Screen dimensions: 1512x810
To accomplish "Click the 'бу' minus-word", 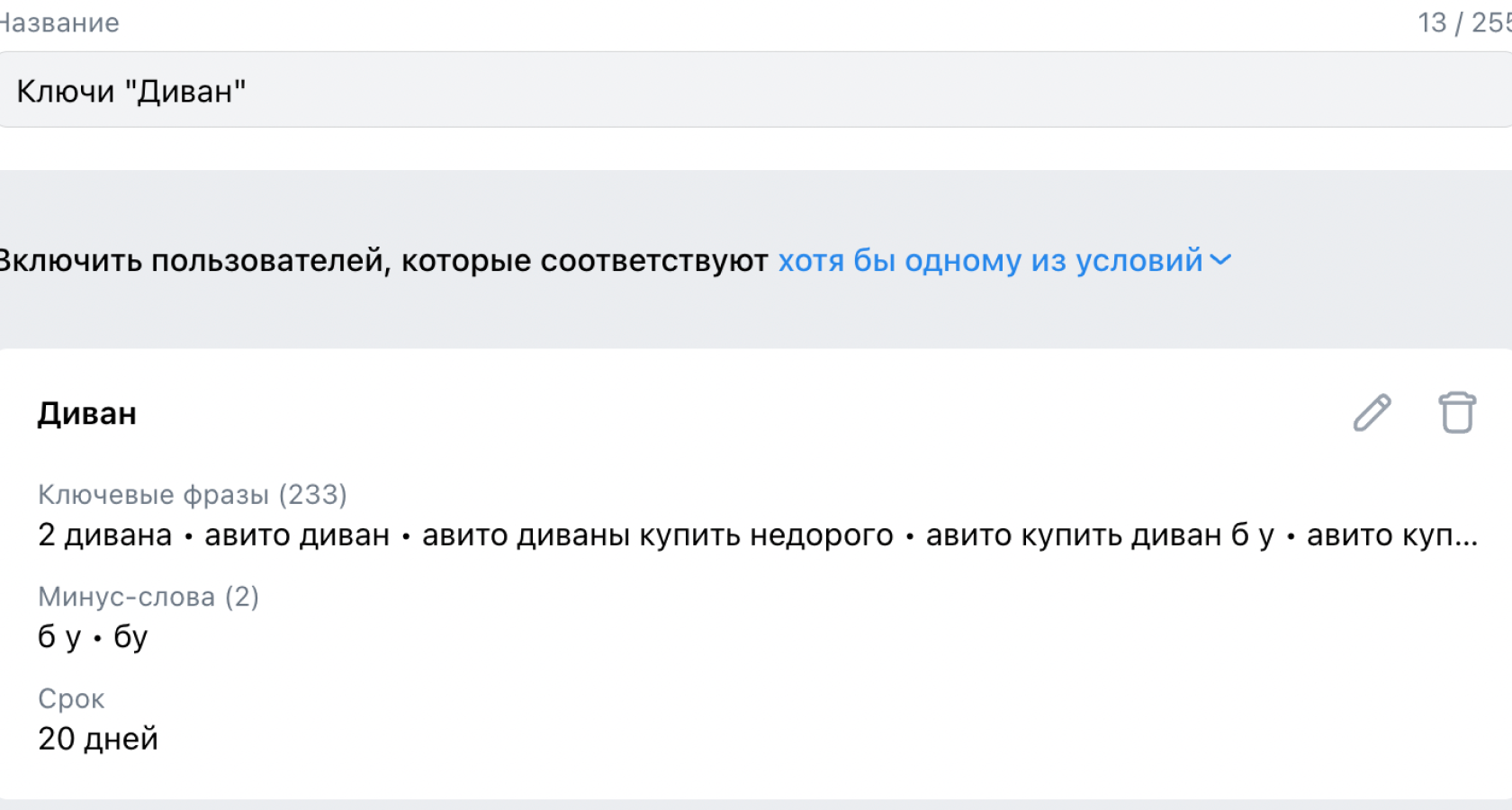I will tap(130, 637).
